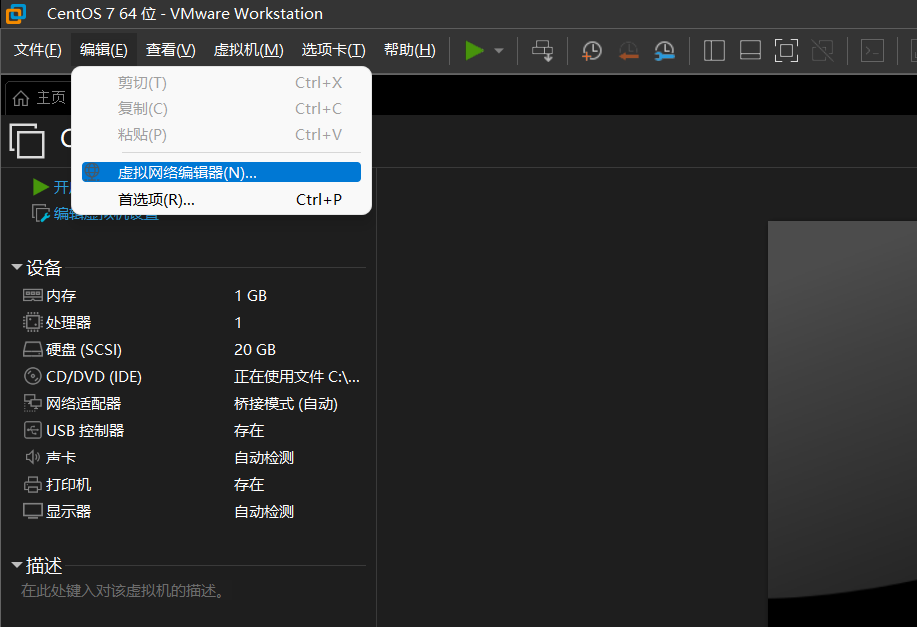The image size is (917, 627).
Task: Click the console view toolbar icon
Action: point(872,50)
